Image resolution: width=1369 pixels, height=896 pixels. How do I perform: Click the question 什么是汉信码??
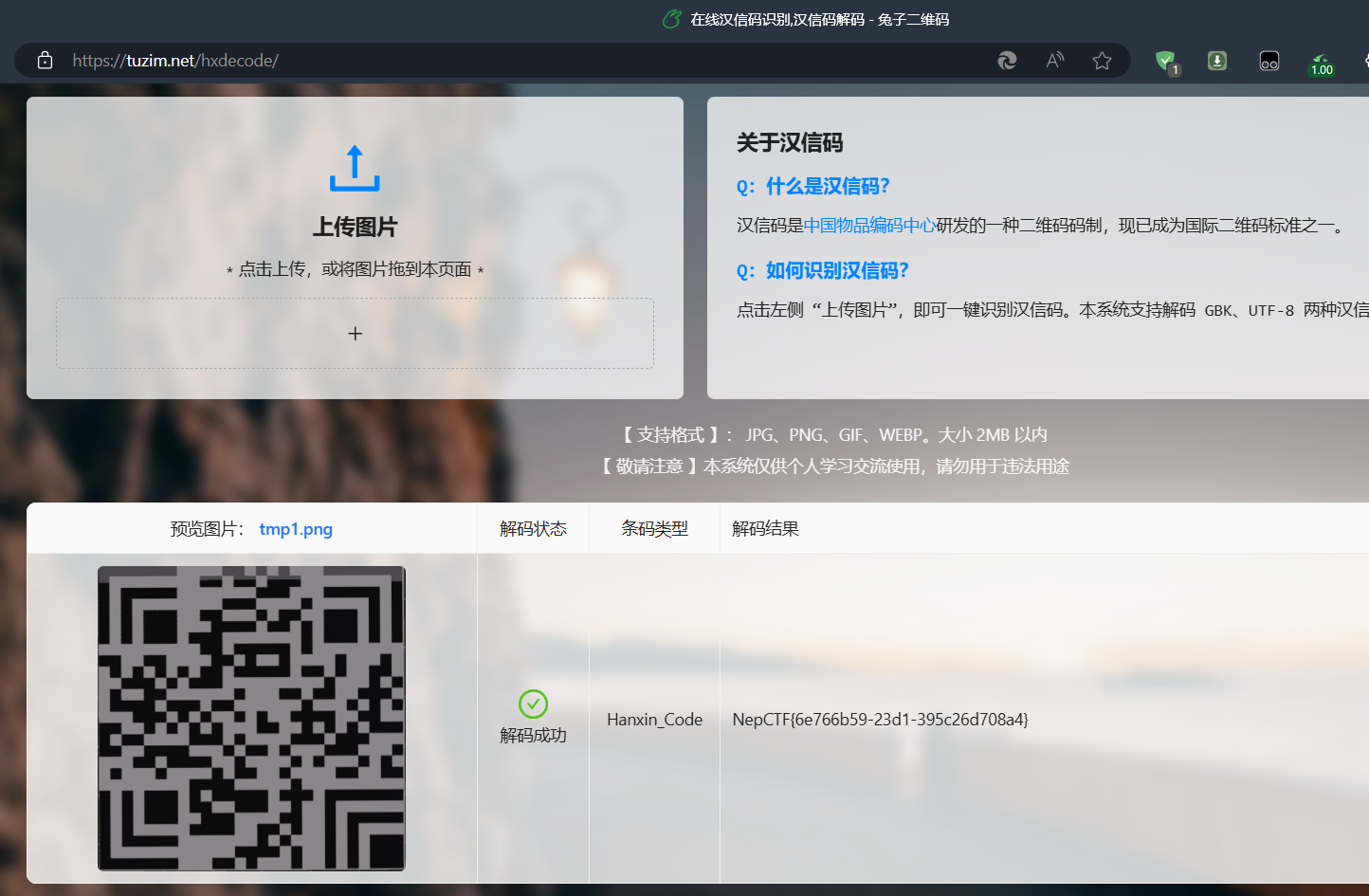[x=813, y=186]
